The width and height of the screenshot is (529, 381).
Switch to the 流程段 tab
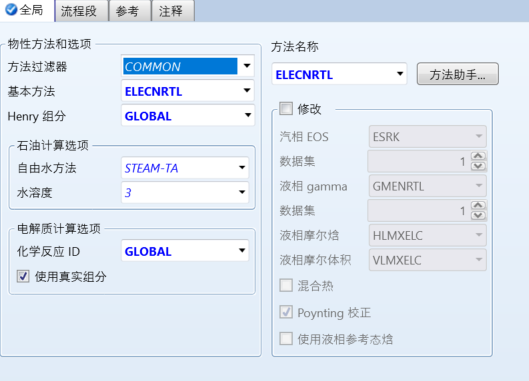pyautogui.click(x=81, y=11)
